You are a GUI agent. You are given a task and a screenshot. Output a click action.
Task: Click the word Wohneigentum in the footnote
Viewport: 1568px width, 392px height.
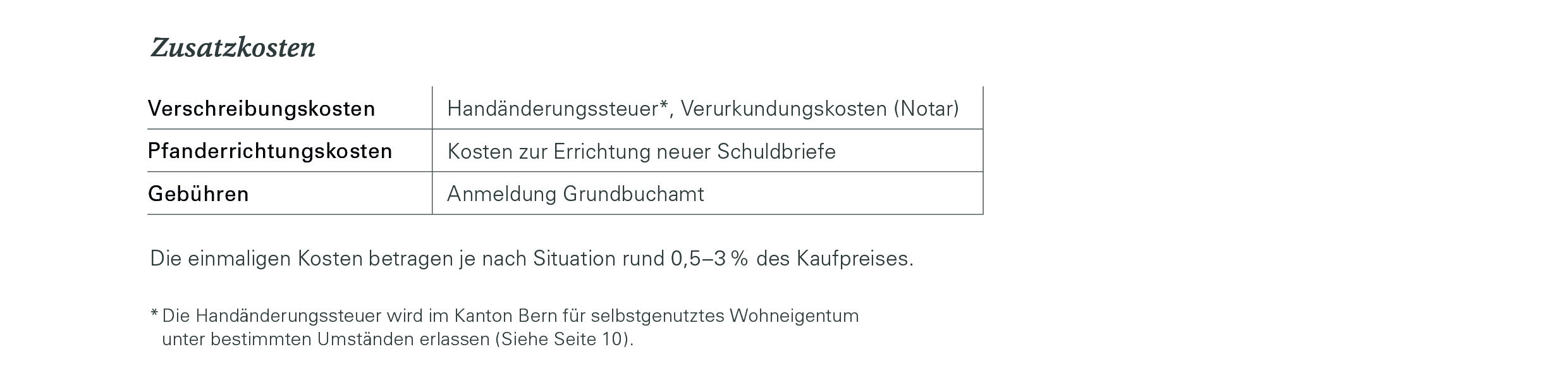click(794, 315)
